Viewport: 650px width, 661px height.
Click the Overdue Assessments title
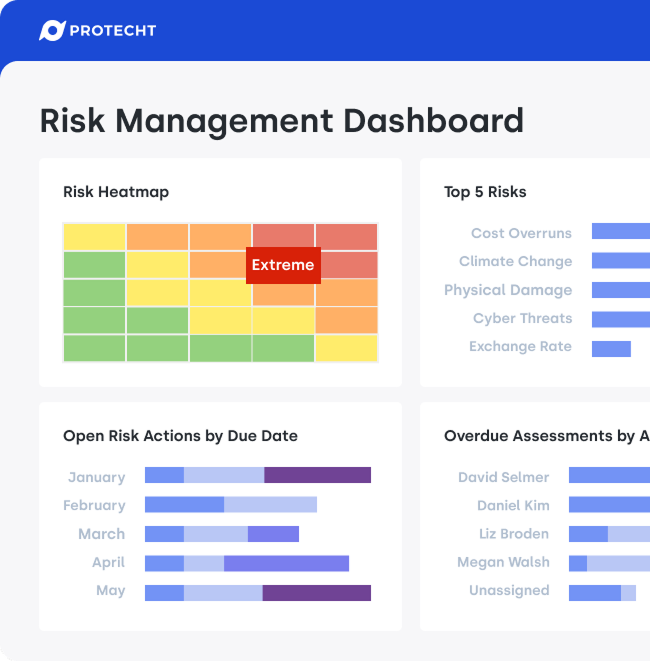(x=547, y=436)
